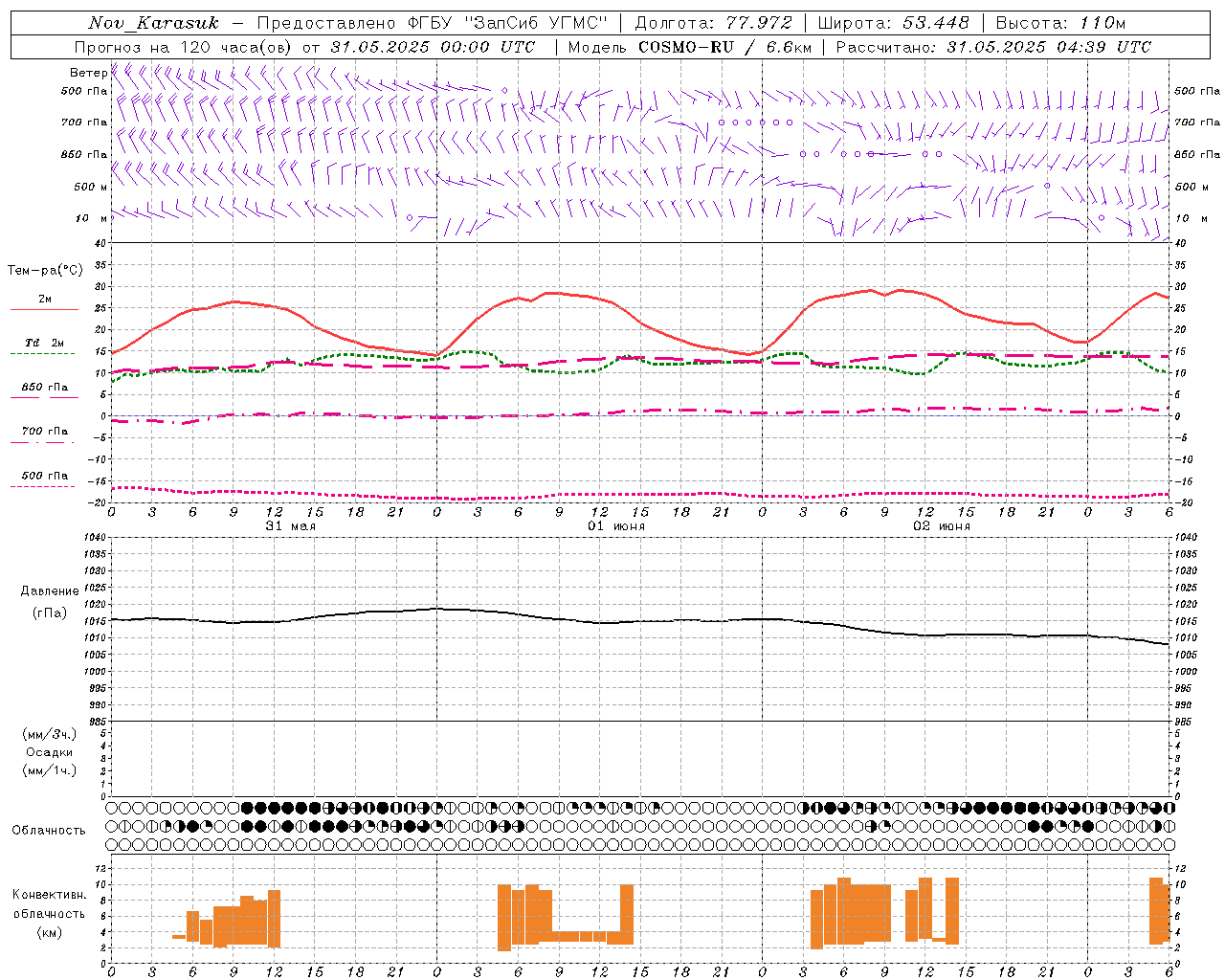Click the '(км)' convective height unit label
1225x980 pixels.
(x=50, y=932)
